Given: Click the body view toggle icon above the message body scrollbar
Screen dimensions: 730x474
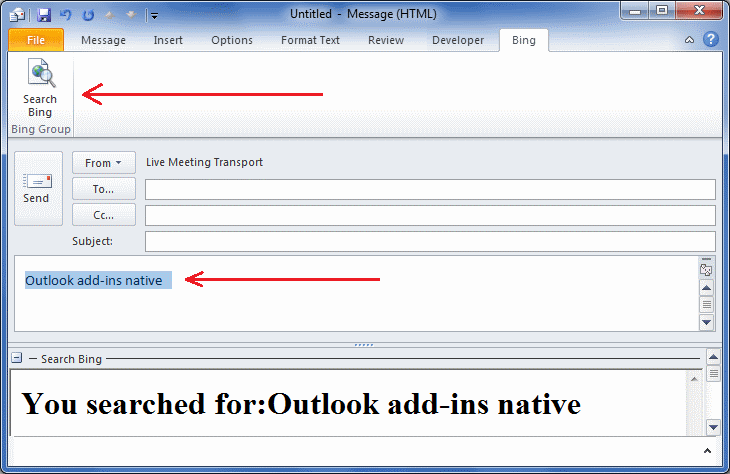Looking at the screenshot, I should (706, 270).
